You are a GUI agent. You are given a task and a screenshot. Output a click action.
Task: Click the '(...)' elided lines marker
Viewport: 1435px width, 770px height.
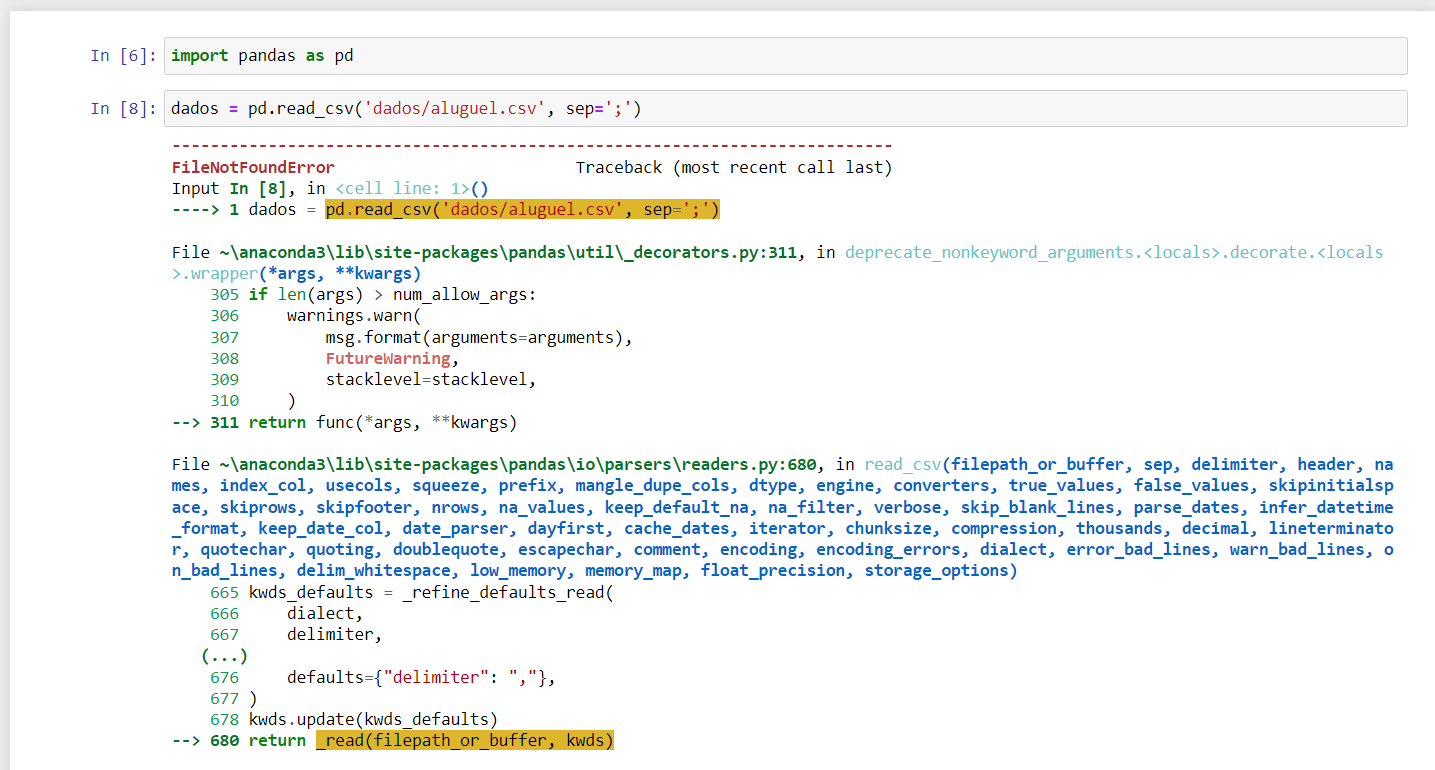tap(224, 656)
